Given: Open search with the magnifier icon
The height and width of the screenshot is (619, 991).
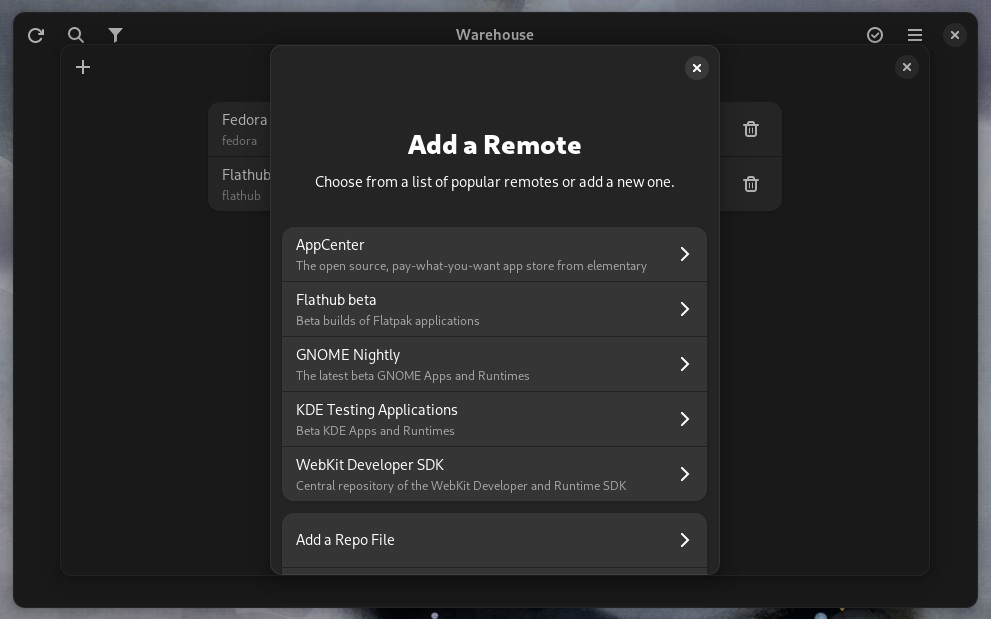Looking at the screenshot, I should pos(76,35).
